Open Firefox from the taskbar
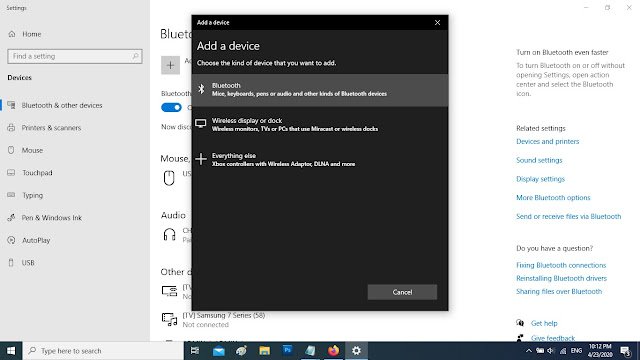This screenshot has height=360, width=640. point(333,351)
